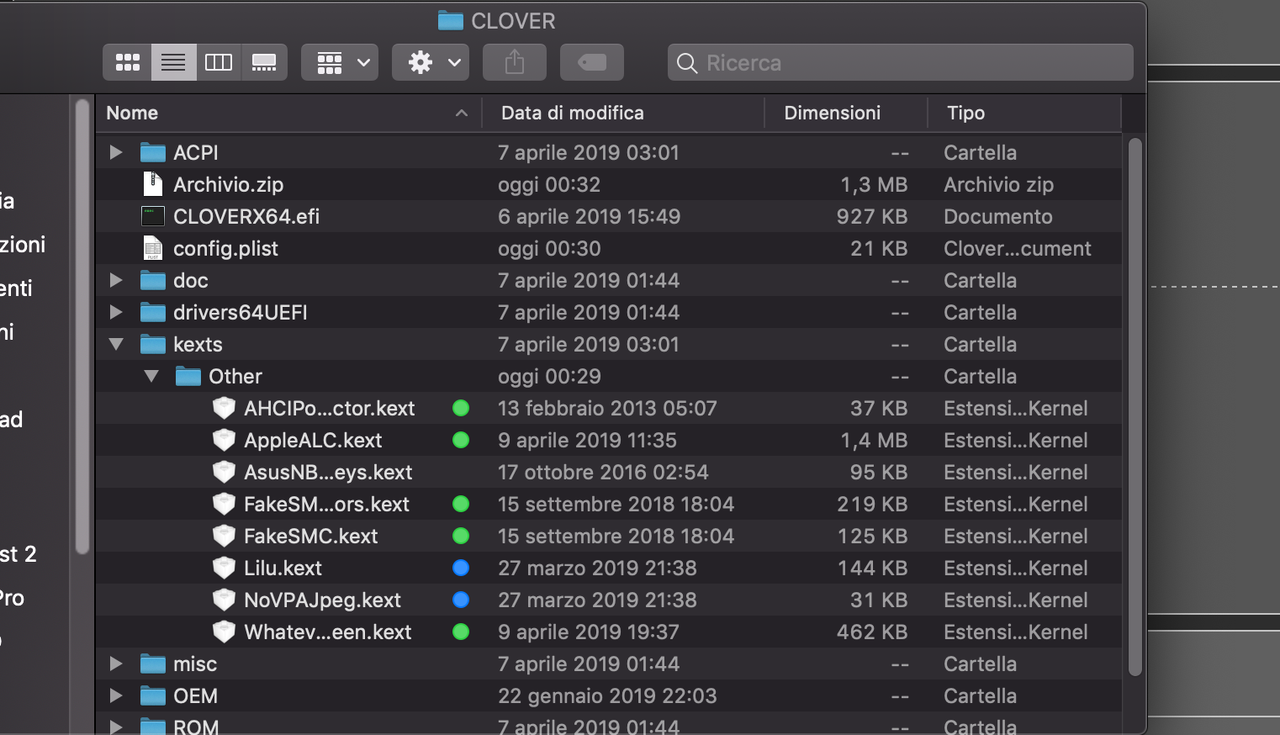Click 'Clover...cument' type cell
This screenshot has width=1280, height=735.
pyautogui.click(x=1018, y=249)
